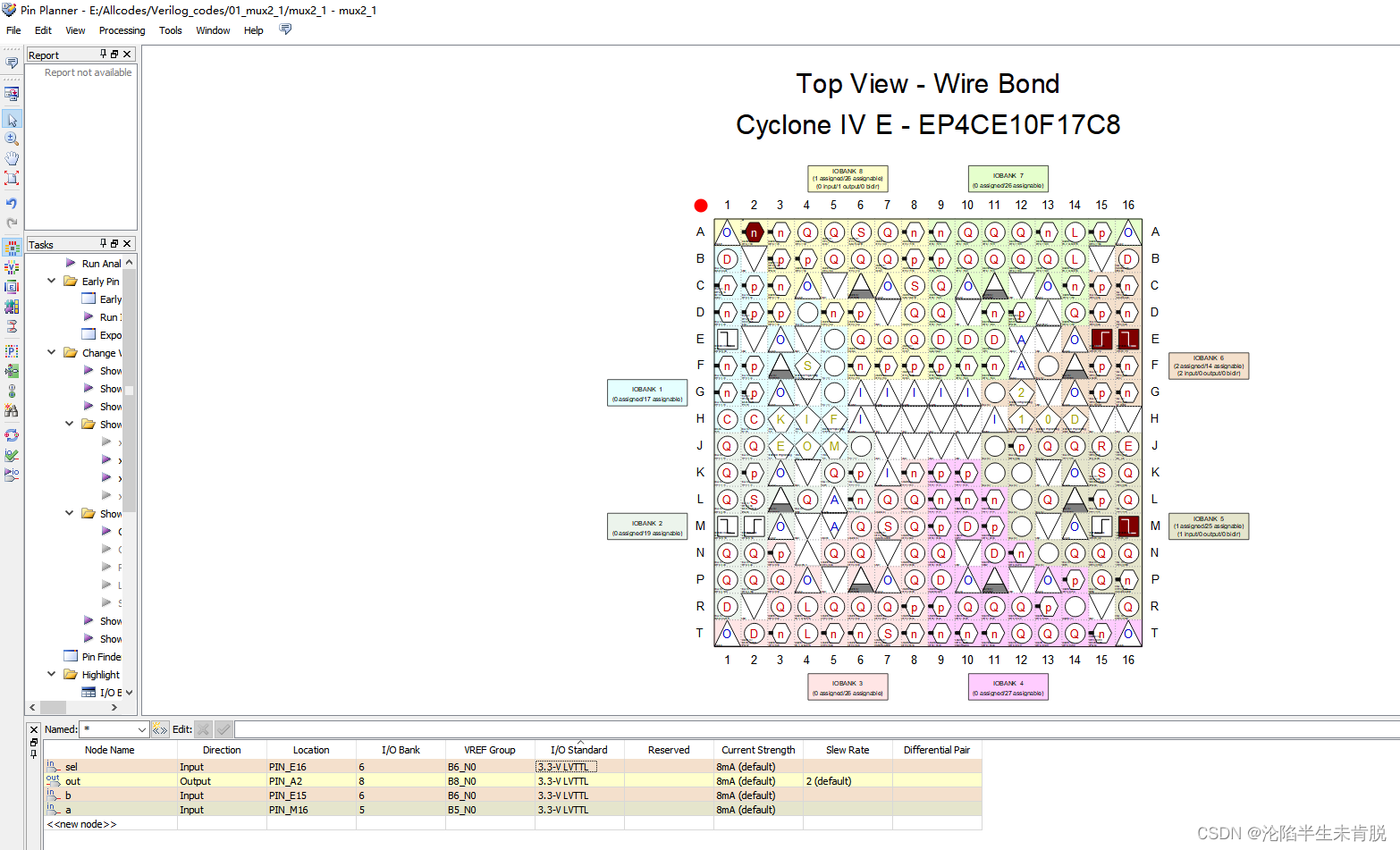
Task: Select the IOBANK 8 yellow legend box
Action: click(848, 179)
